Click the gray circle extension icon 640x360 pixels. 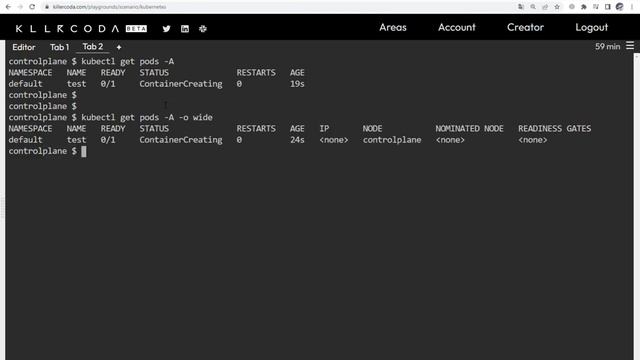coord(572,7)
